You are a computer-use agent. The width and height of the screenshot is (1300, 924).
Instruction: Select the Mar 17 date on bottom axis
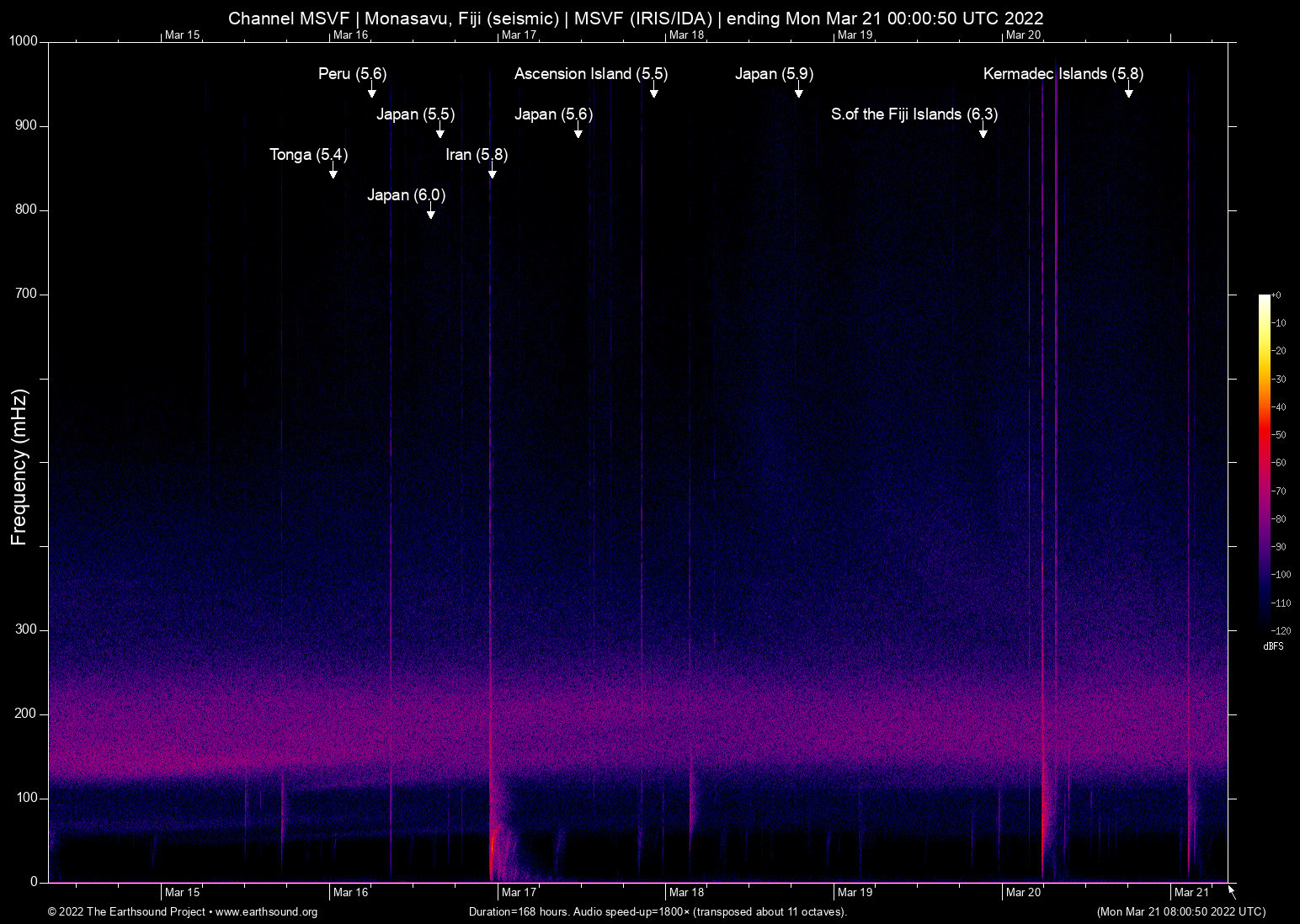[519, 893]
